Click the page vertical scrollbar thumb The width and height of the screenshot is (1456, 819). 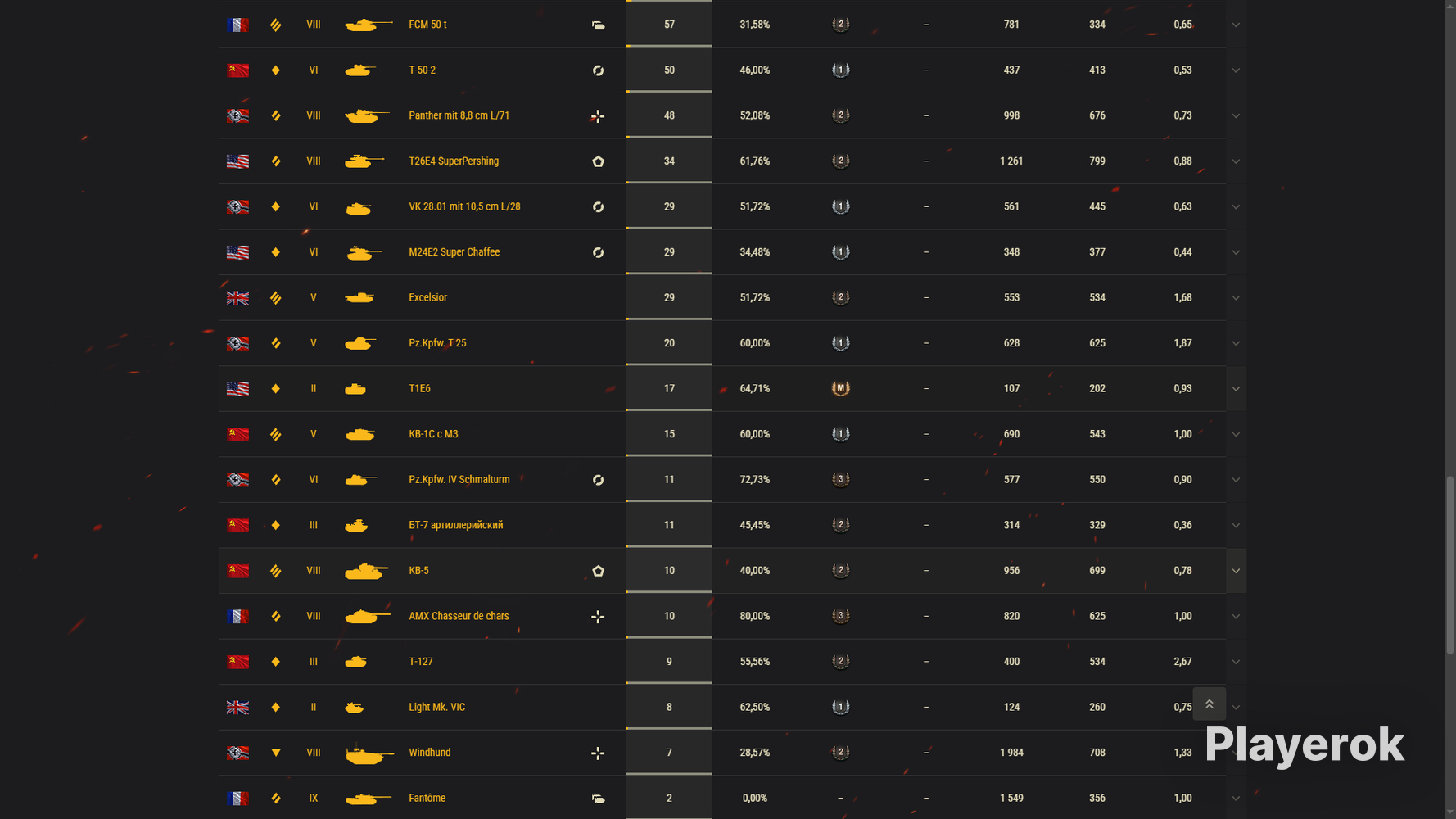pos(1450,565)
